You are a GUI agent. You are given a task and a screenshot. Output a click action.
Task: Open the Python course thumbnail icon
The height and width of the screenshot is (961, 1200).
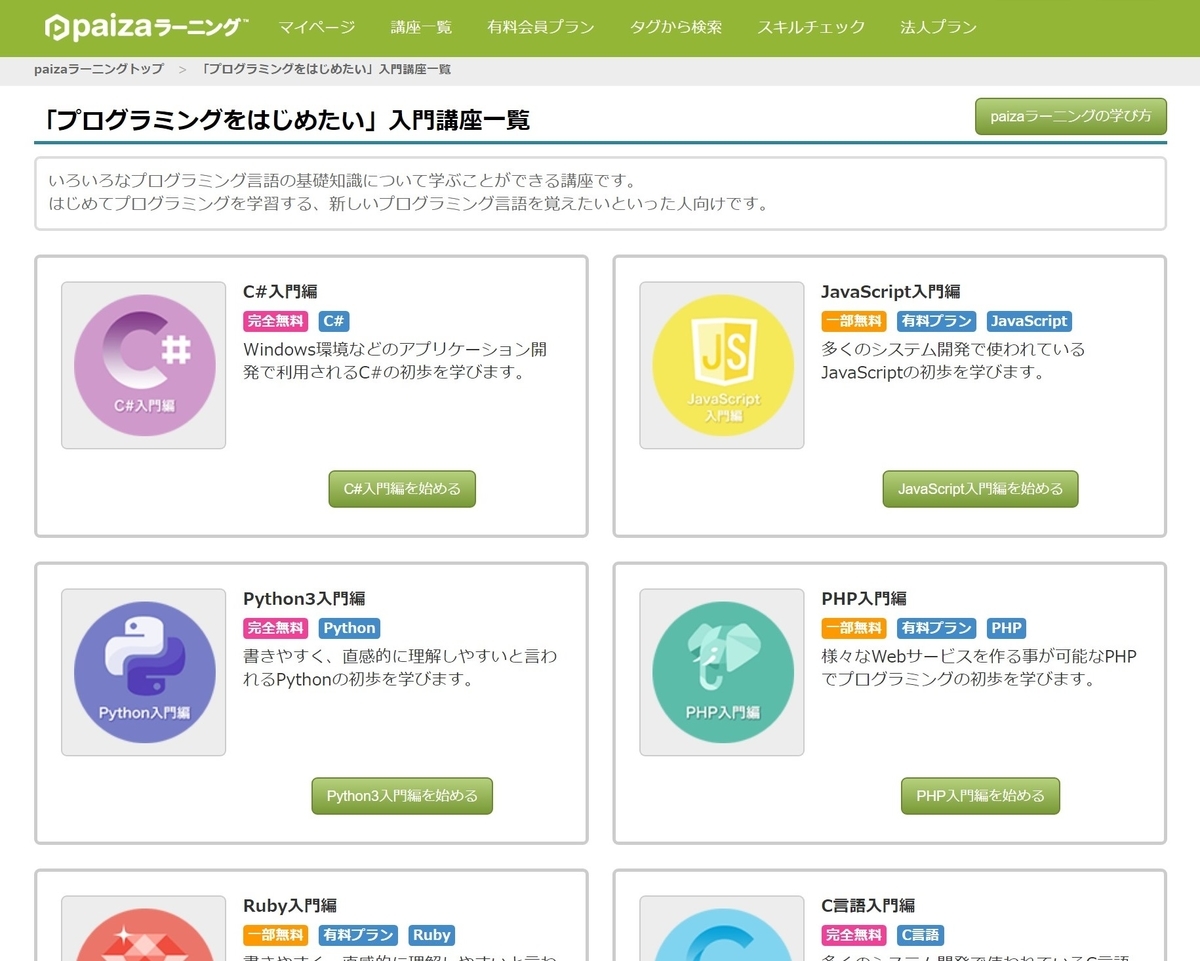pos(144,672)
